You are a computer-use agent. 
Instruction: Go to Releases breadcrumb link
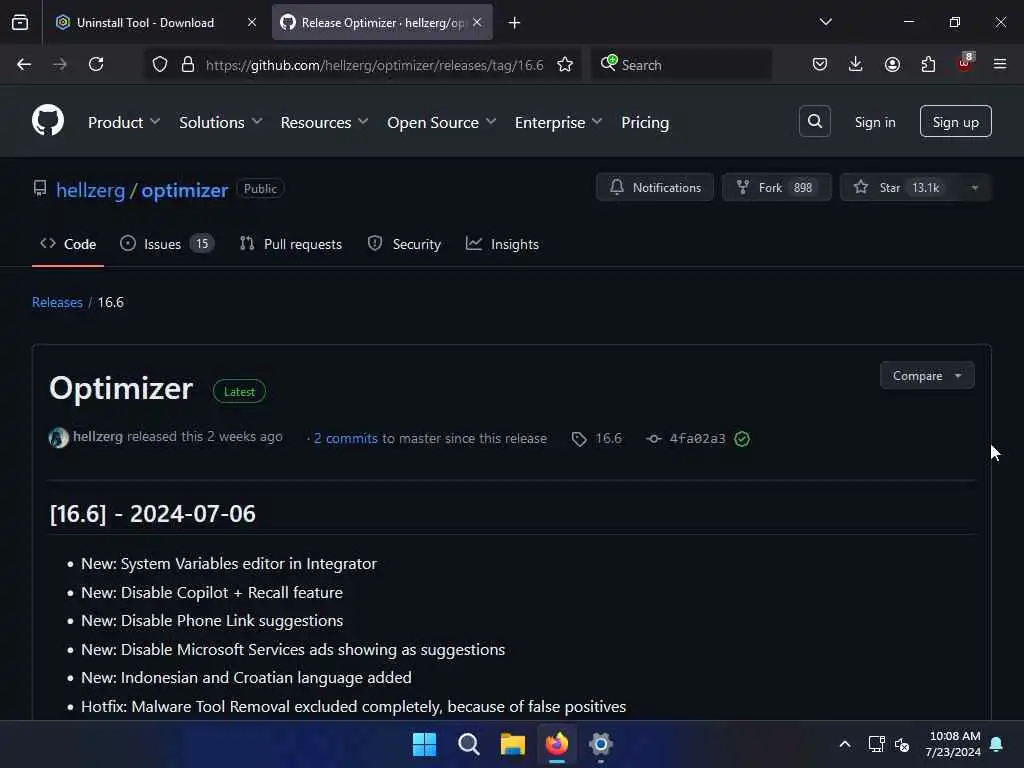[x=57, y=302]
